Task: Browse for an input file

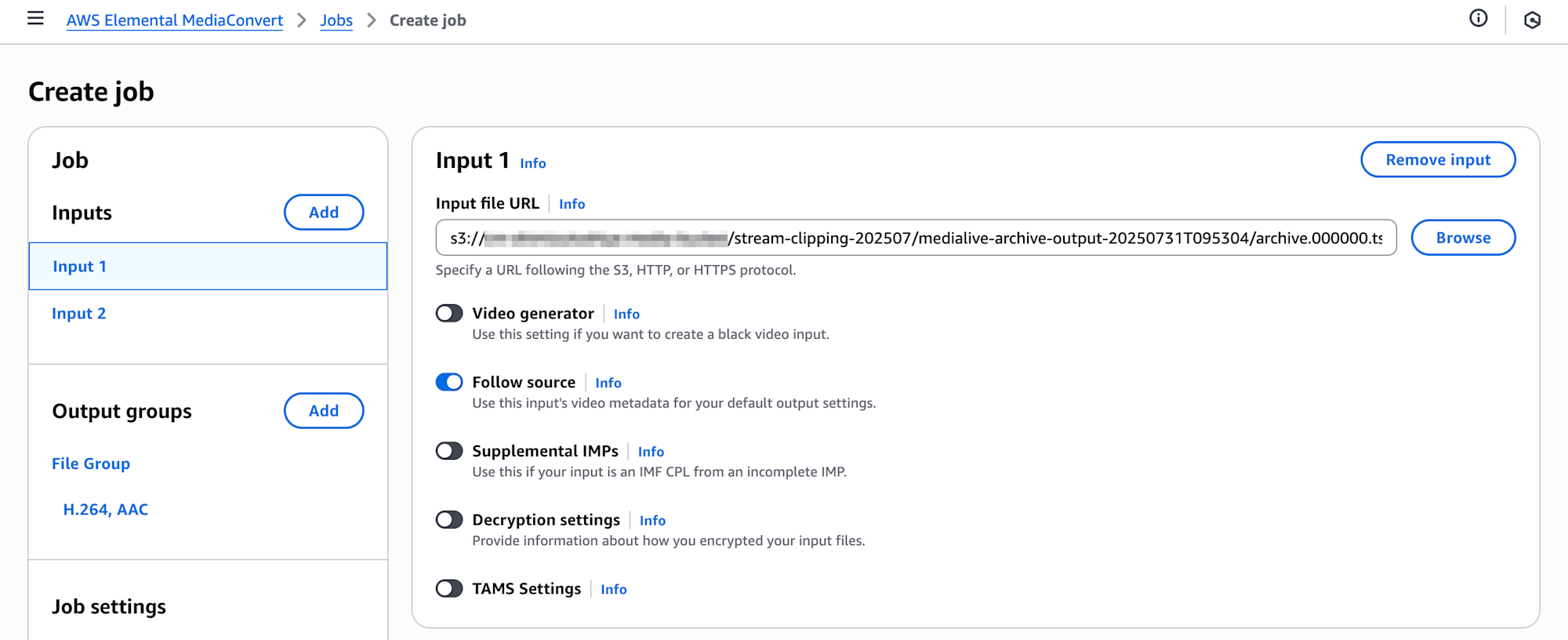Action: (1463, 238)
